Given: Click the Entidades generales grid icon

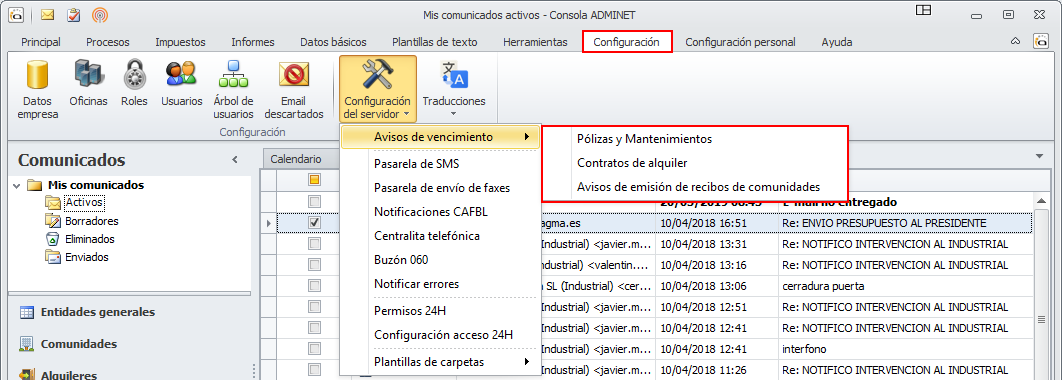Looking at the screenshot, I should 26,312.
